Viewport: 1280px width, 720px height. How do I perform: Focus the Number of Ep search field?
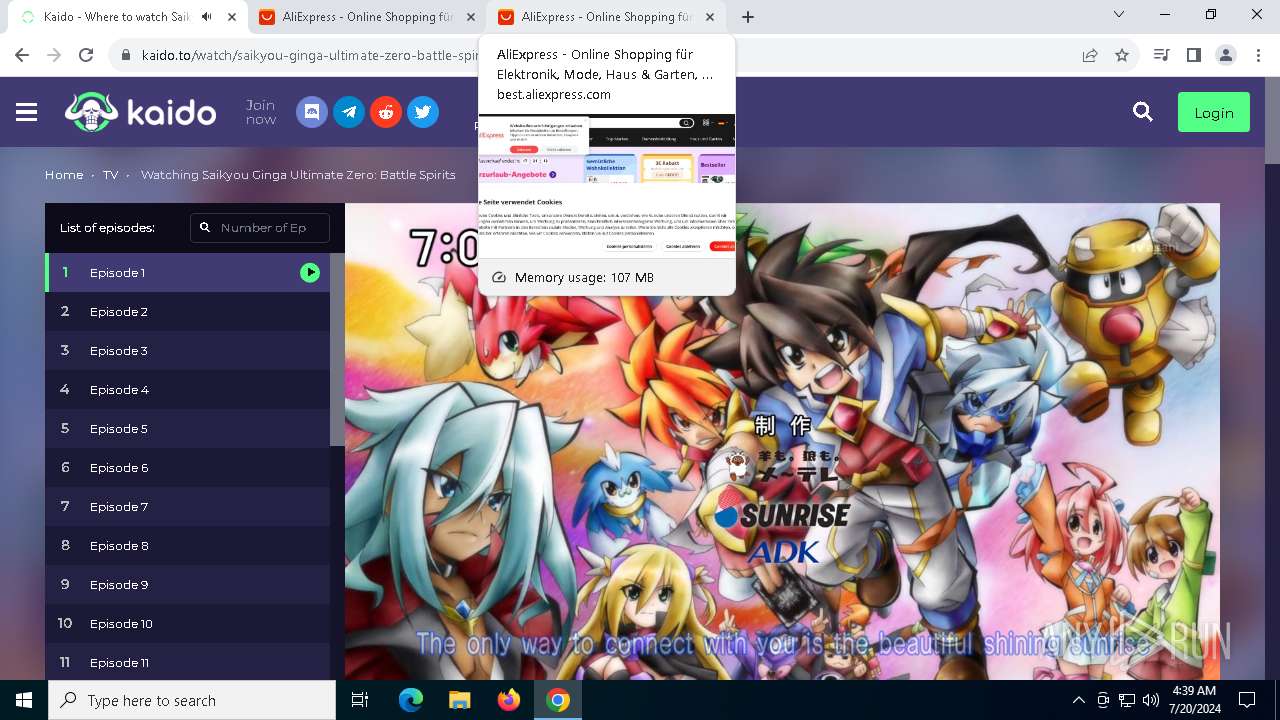(260, 228)
